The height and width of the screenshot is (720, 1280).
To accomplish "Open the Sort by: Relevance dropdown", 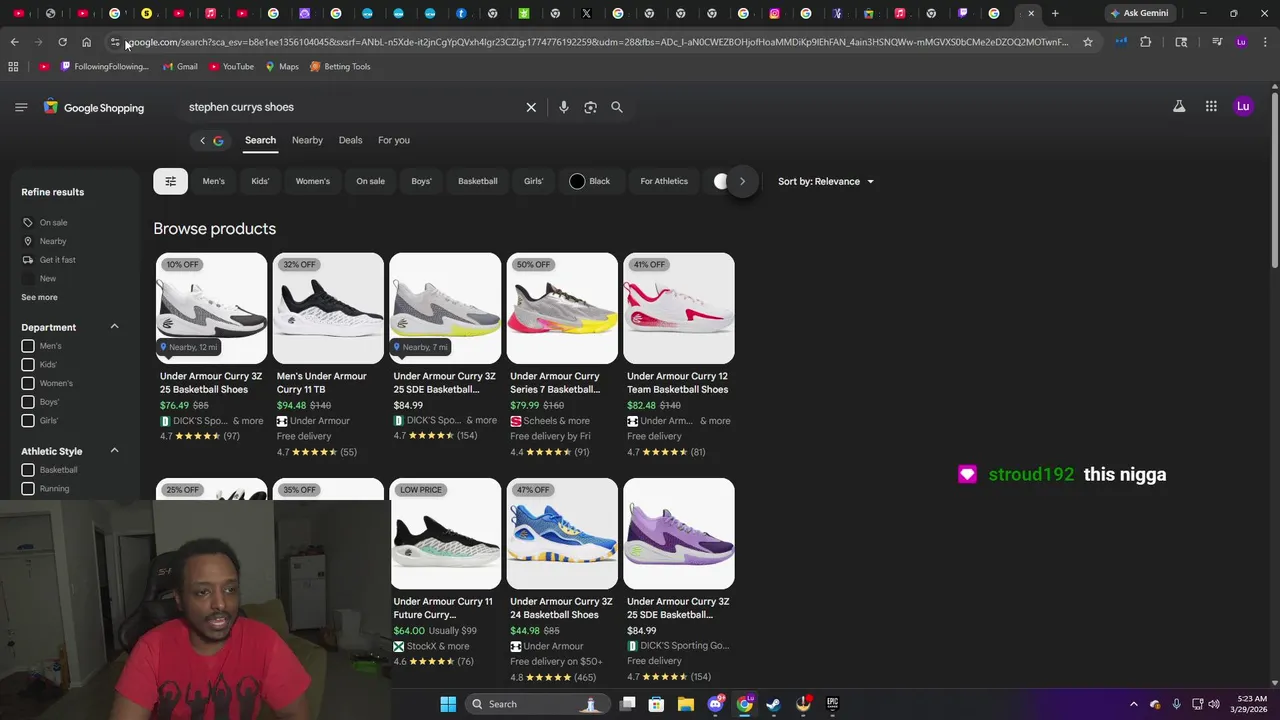I will point(826,181).
